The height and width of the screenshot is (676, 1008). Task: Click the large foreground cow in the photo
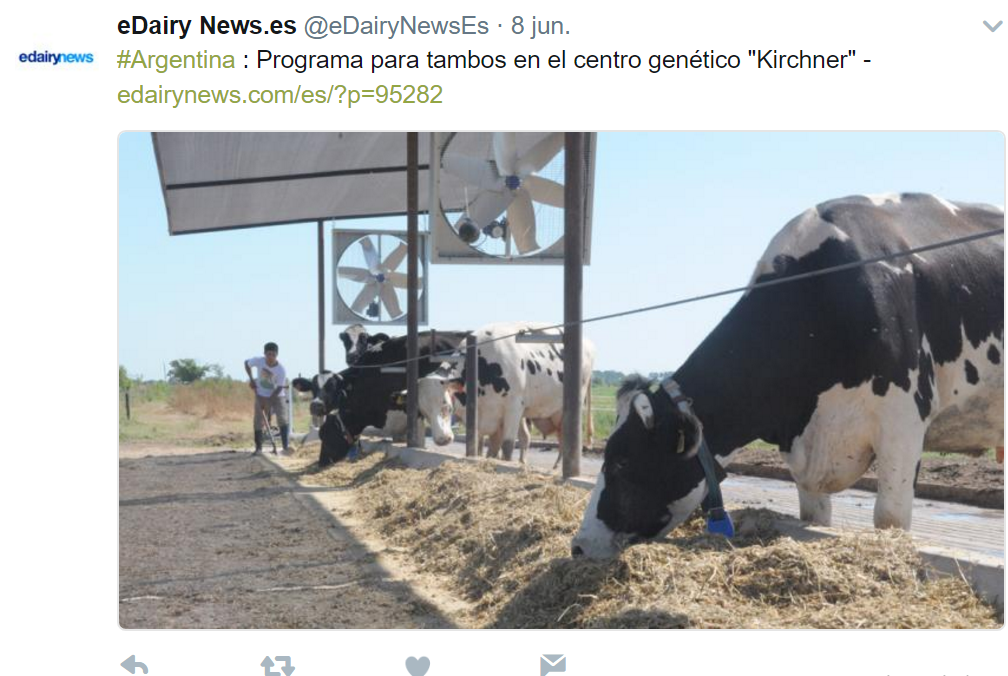click(x=789, y=373)
